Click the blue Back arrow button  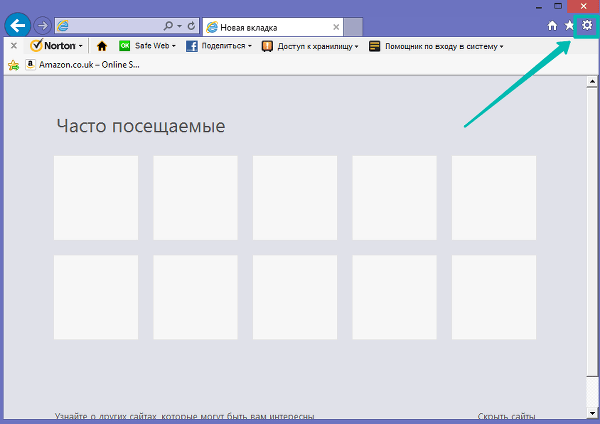[x=18, y=26]
